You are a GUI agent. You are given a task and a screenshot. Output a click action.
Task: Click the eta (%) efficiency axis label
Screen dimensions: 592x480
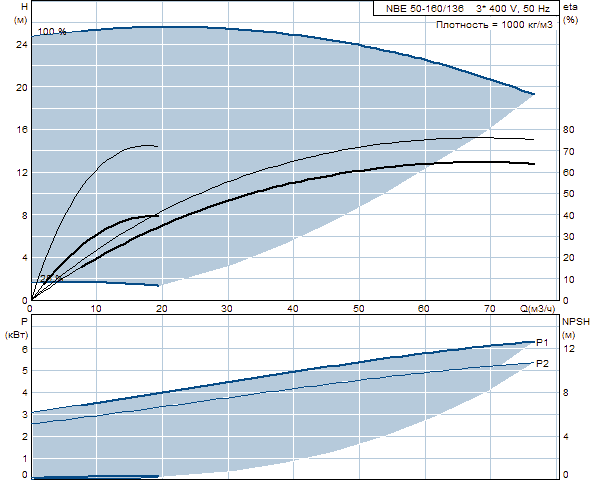[570, 13]
